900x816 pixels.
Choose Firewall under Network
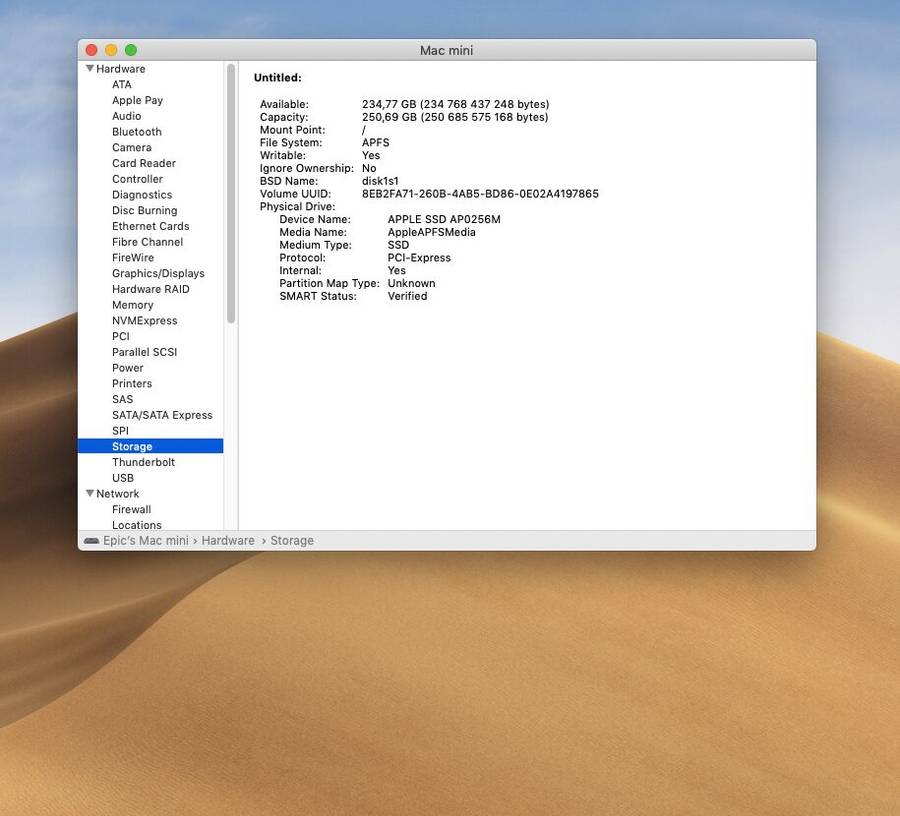(131, 510)
